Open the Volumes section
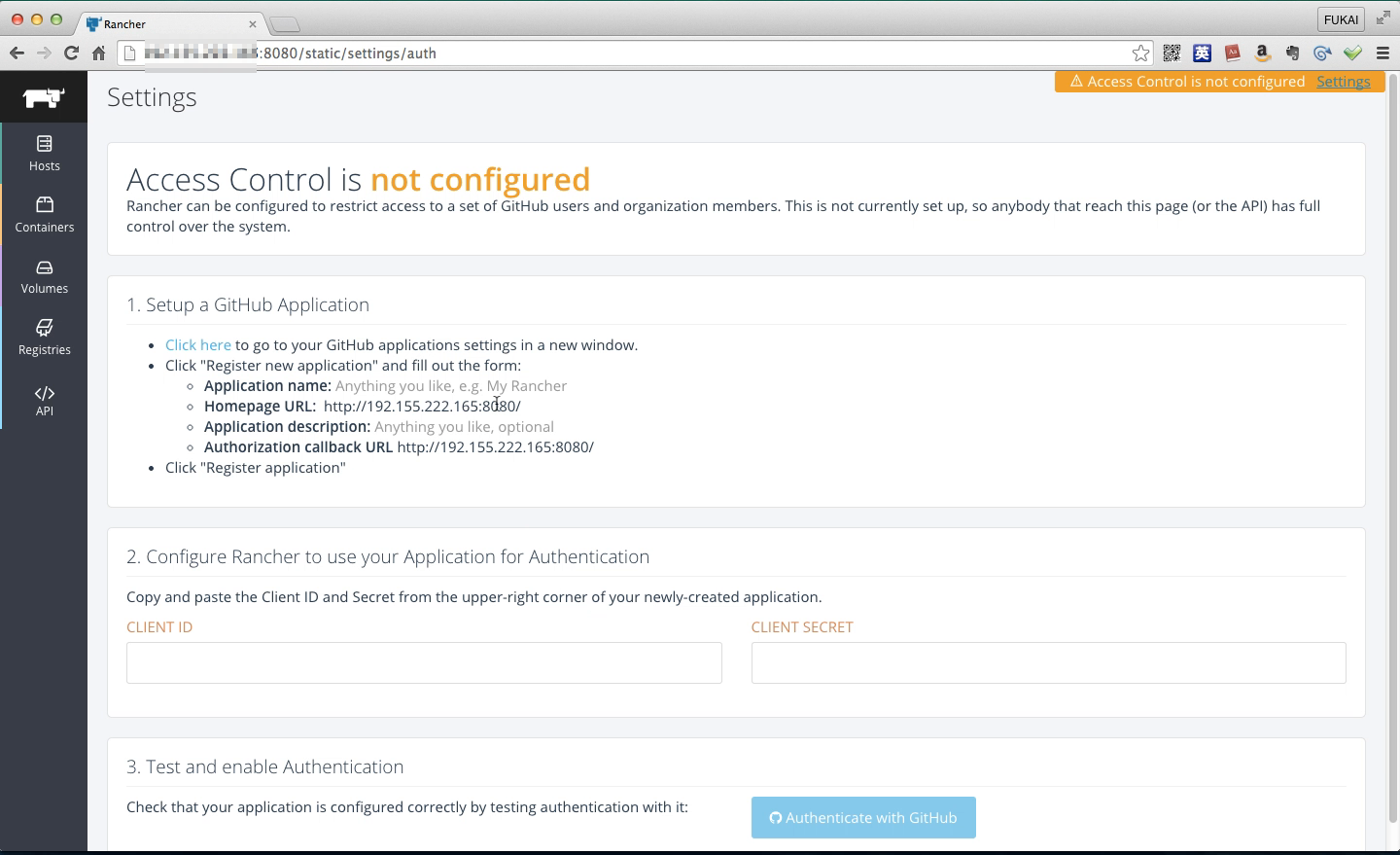 pyautogui.click(x=45, y=277)
